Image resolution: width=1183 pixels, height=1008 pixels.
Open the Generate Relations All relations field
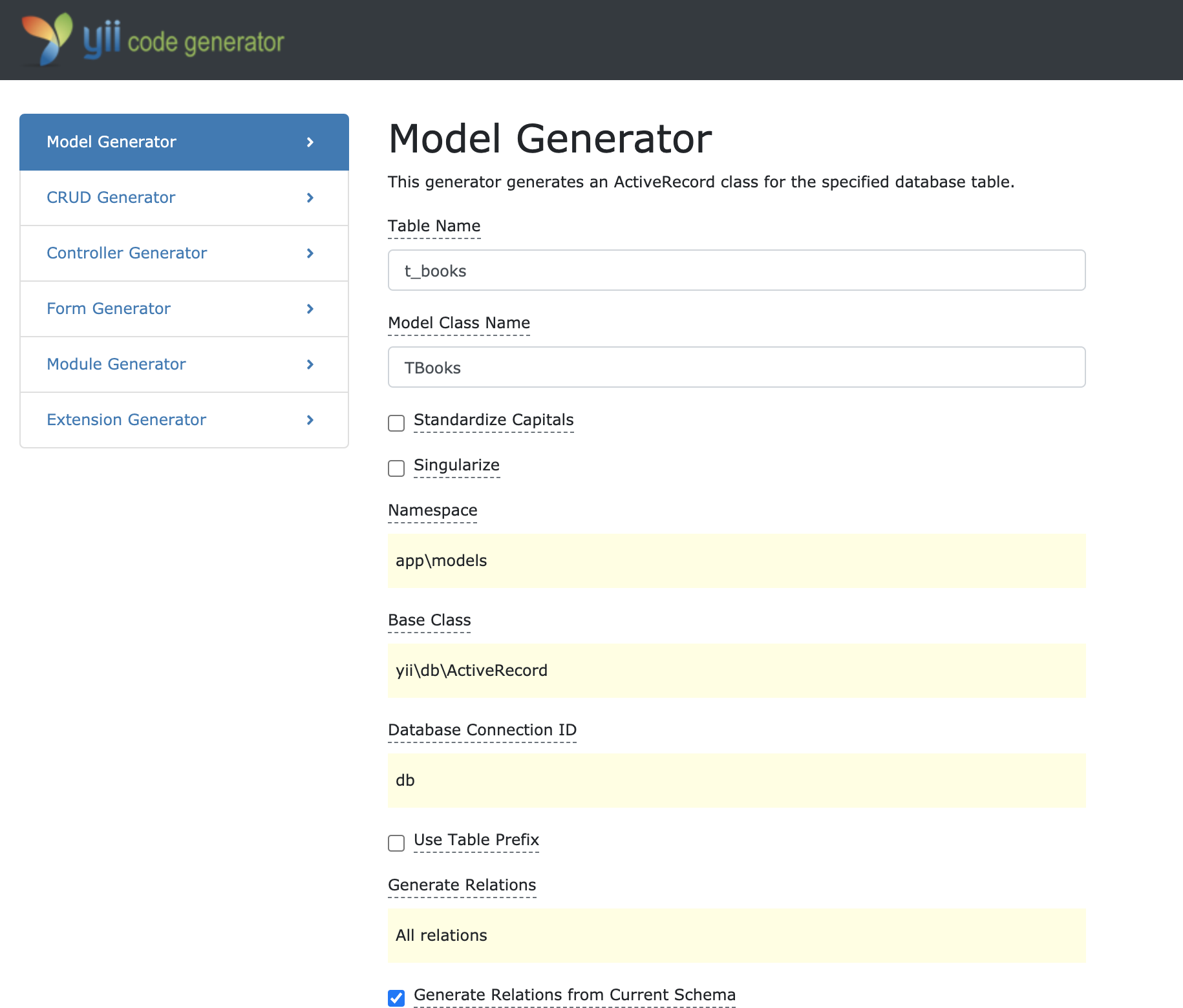click(x=737, y=936)
